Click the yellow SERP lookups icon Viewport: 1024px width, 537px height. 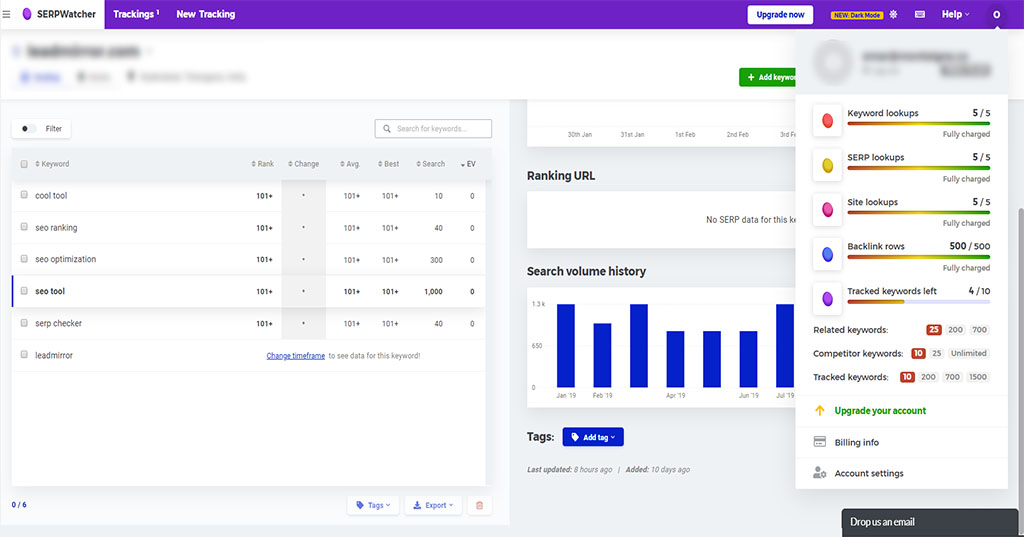(827, 165)
